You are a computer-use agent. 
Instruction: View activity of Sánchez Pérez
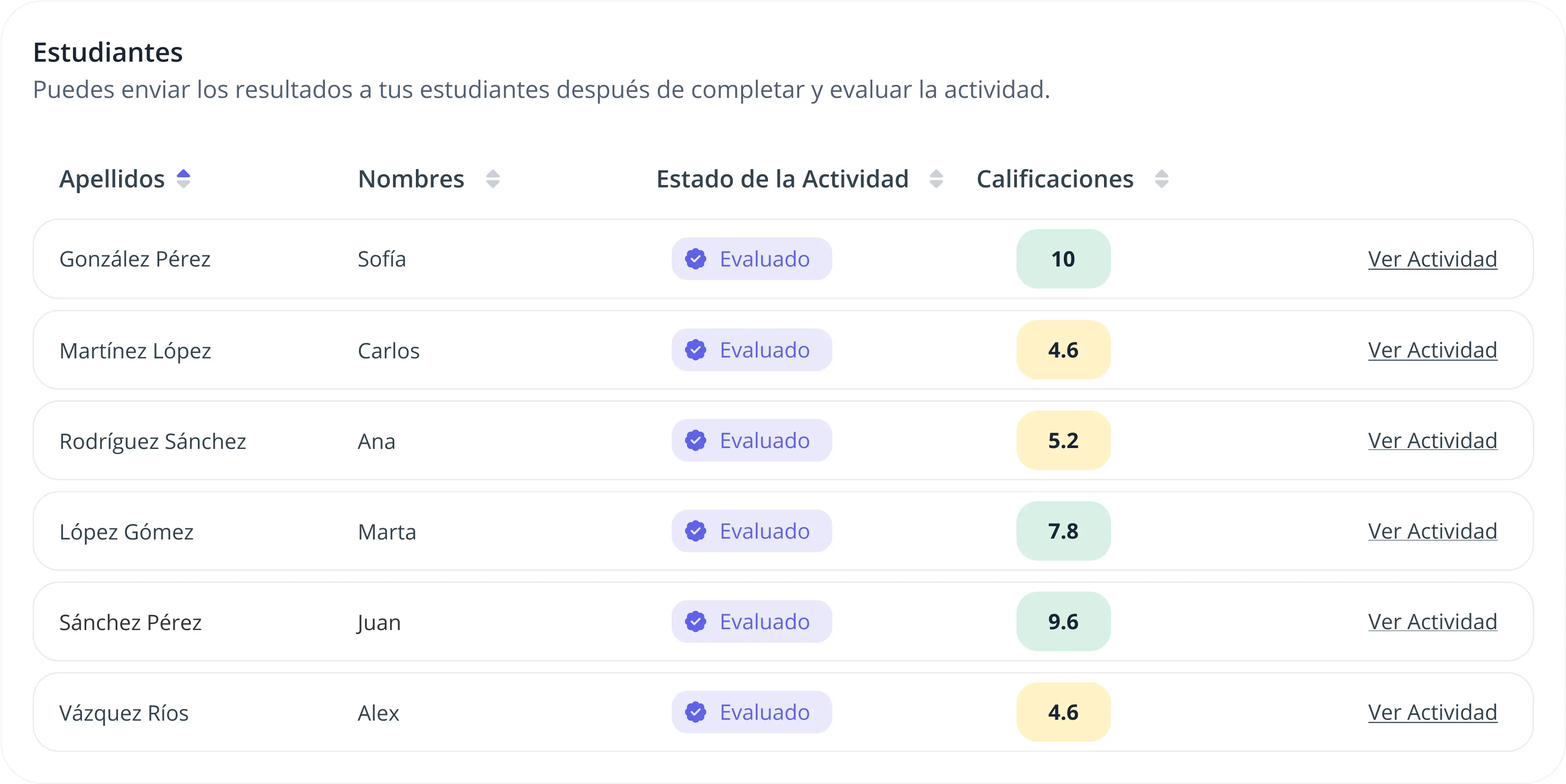click(1432, 622)
